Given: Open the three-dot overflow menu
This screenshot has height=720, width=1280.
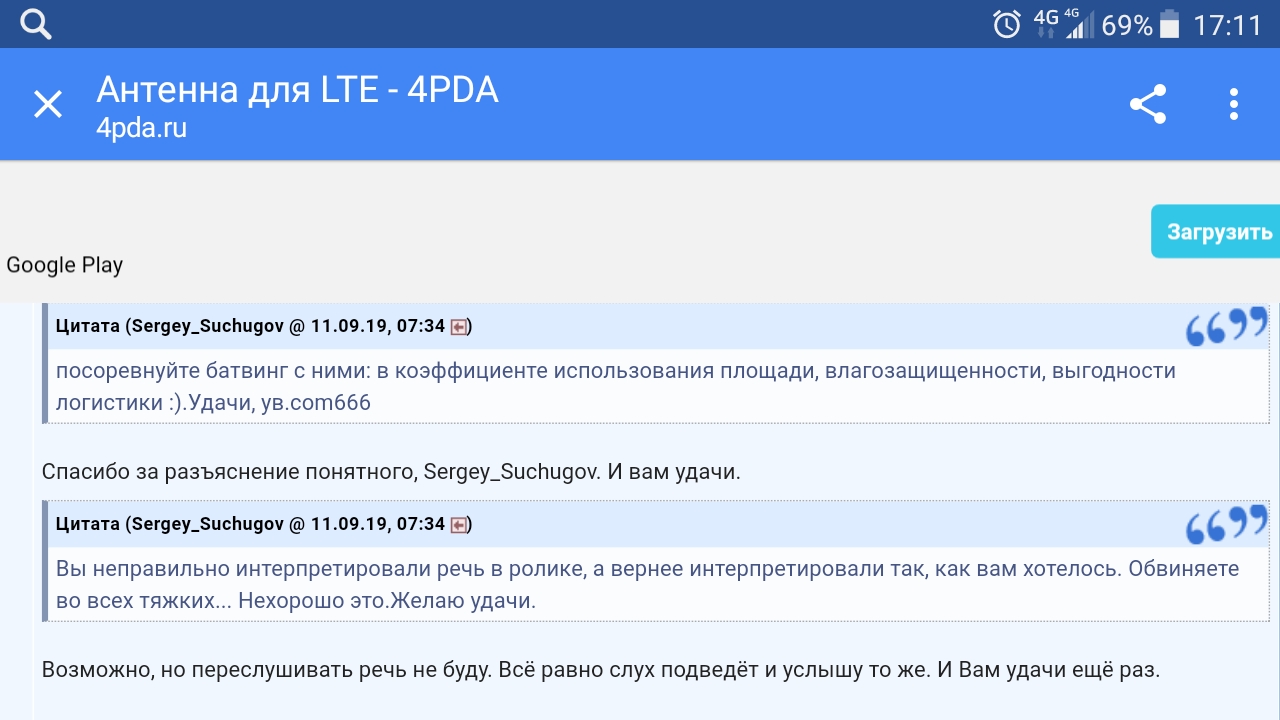Looking at the screenshot, I should [1234, 104].
